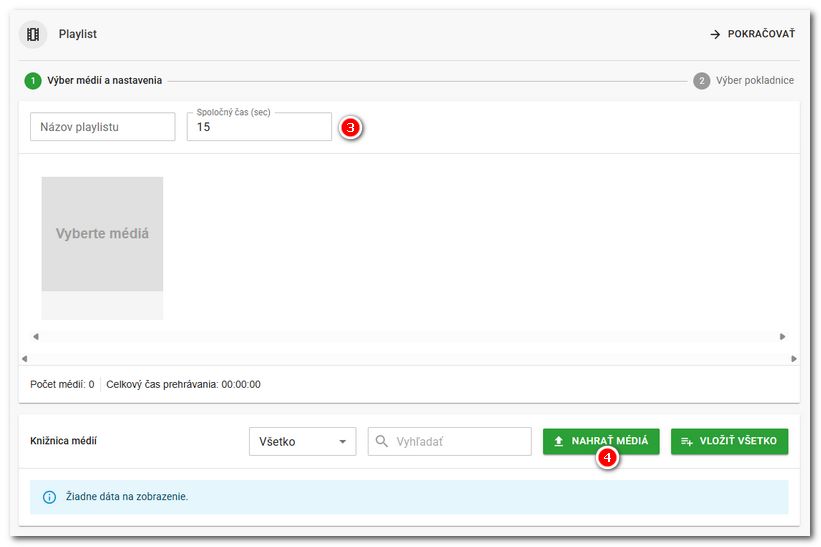Viewport: 821px width, 547px height.
Task: Click the Pokračovať arrow icon
Action: coord(715,35)
